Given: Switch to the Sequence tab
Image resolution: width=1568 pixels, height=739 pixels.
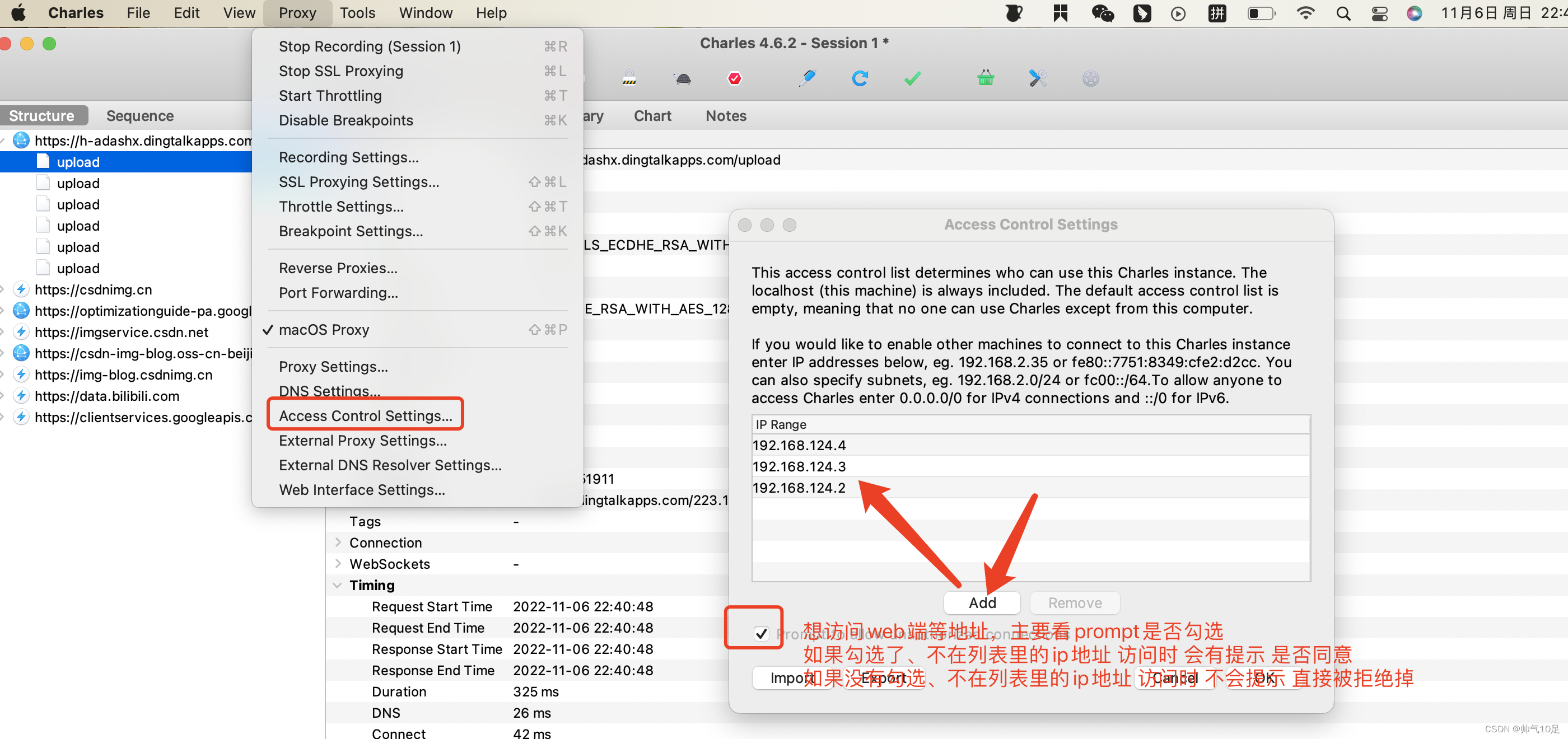Looking at the screenshot, I should tap(140, 116).
